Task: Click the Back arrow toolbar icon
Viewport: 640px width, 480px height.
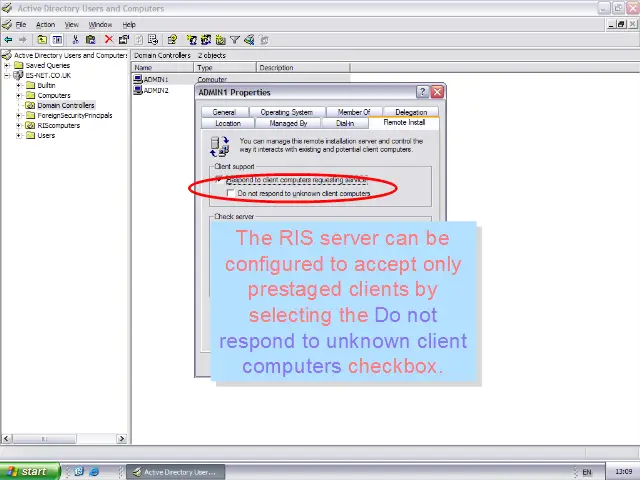Action: [x=8, y=40]
